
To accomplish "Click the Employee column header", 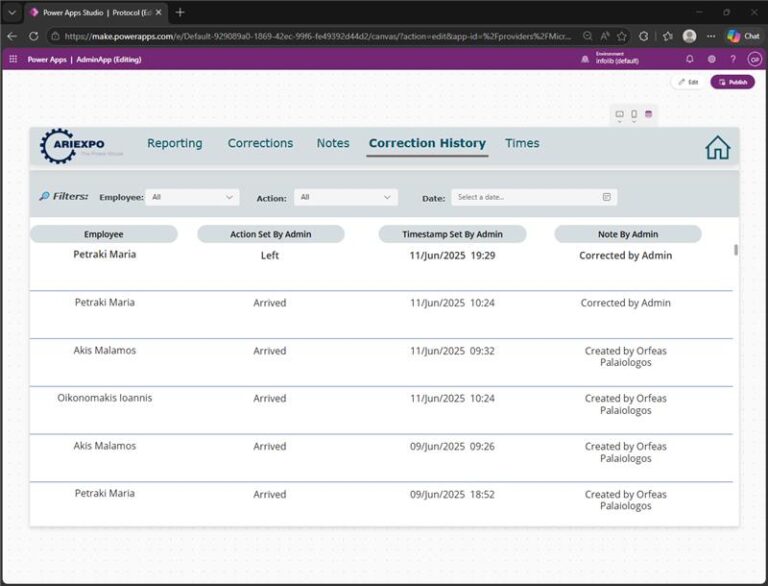I will pos(104,234).
